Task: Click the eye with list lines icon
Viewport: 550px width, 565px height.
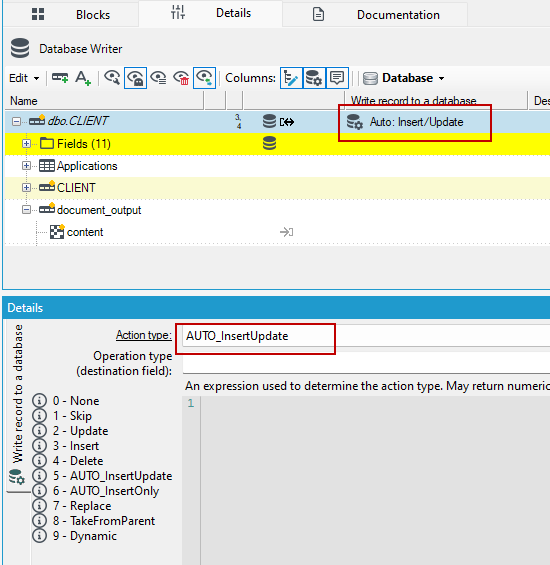Action: (x=158, y=78)
